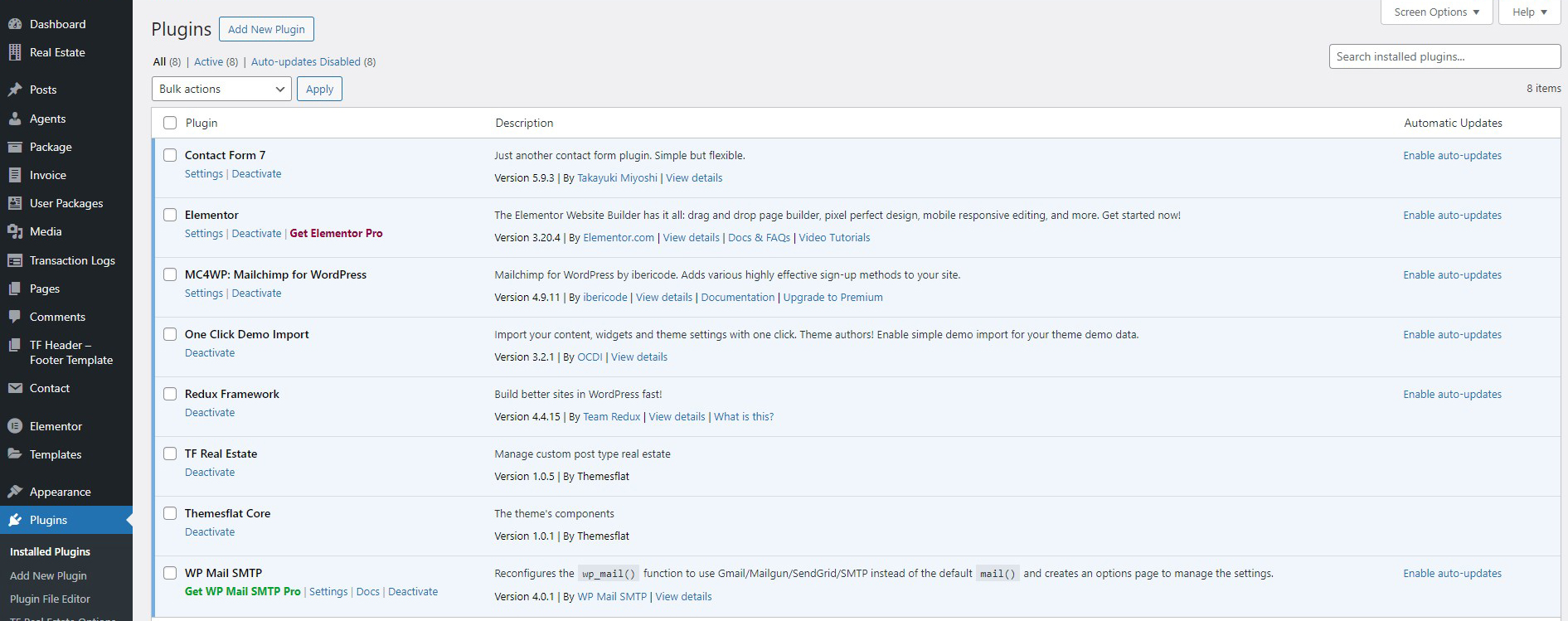Expand the Screen Options panel
Viewport: 1568px width, 621px height.
coord(1436,12)
